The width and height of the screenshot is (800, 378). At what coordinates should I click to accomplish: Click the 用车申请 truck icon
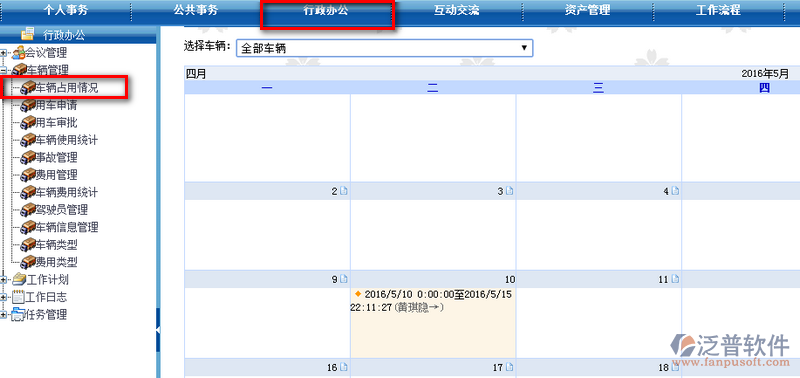pyautogui.click(x=28, y=105)
